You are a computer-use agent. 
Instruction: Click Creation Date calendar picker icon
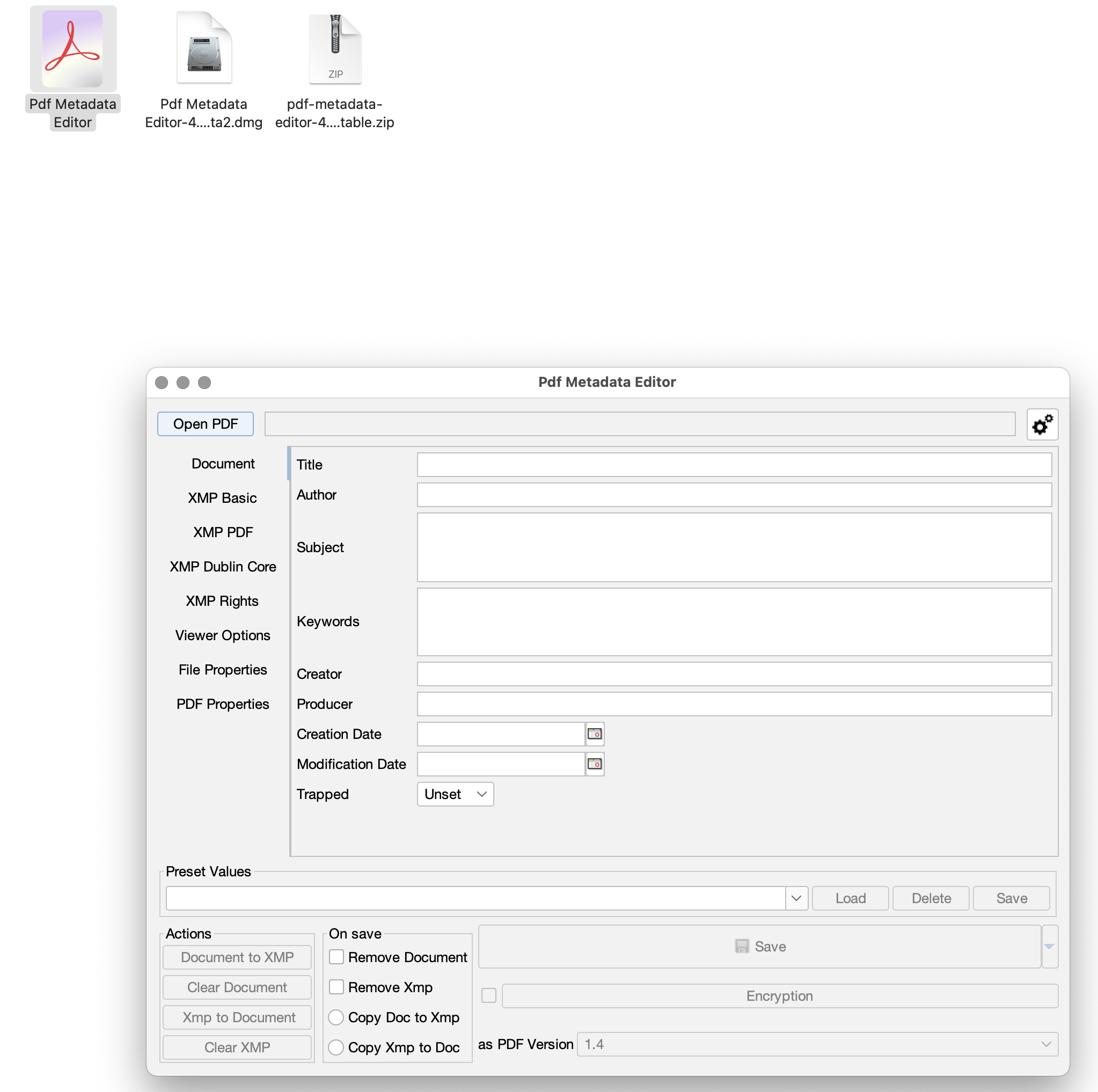(595, 734)
